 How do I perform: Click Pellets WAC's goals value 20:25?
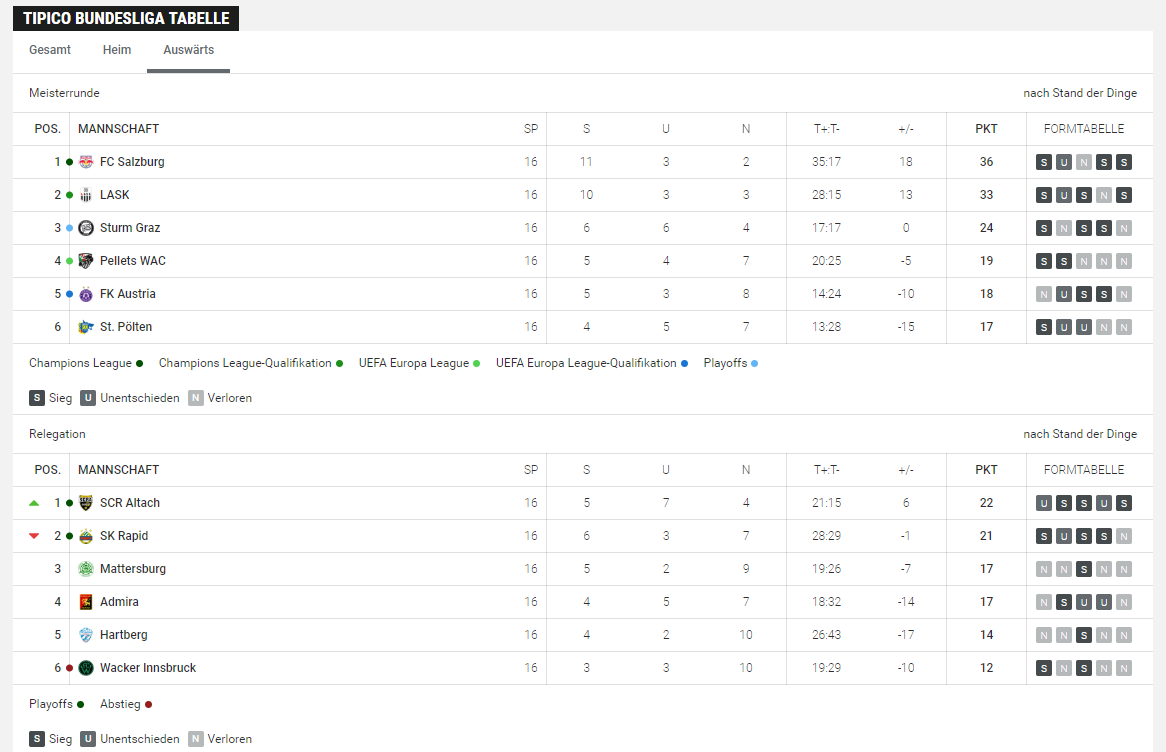pyautogui.click(x=826, y=260)
